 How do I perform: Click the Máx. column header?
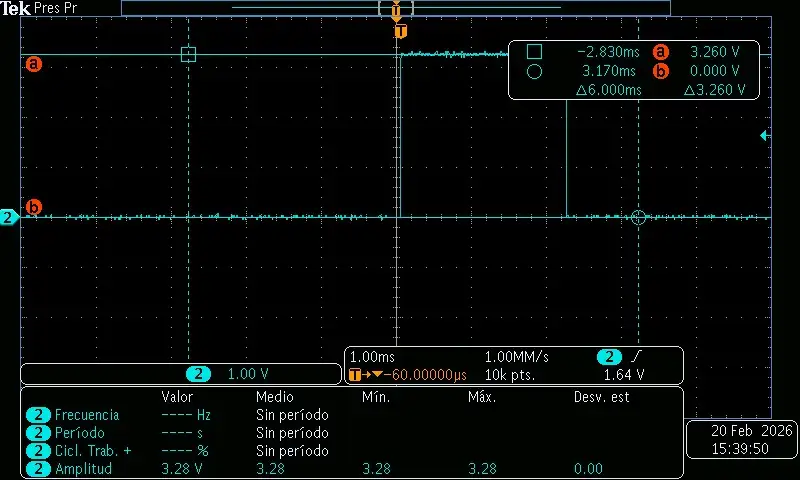483,397
